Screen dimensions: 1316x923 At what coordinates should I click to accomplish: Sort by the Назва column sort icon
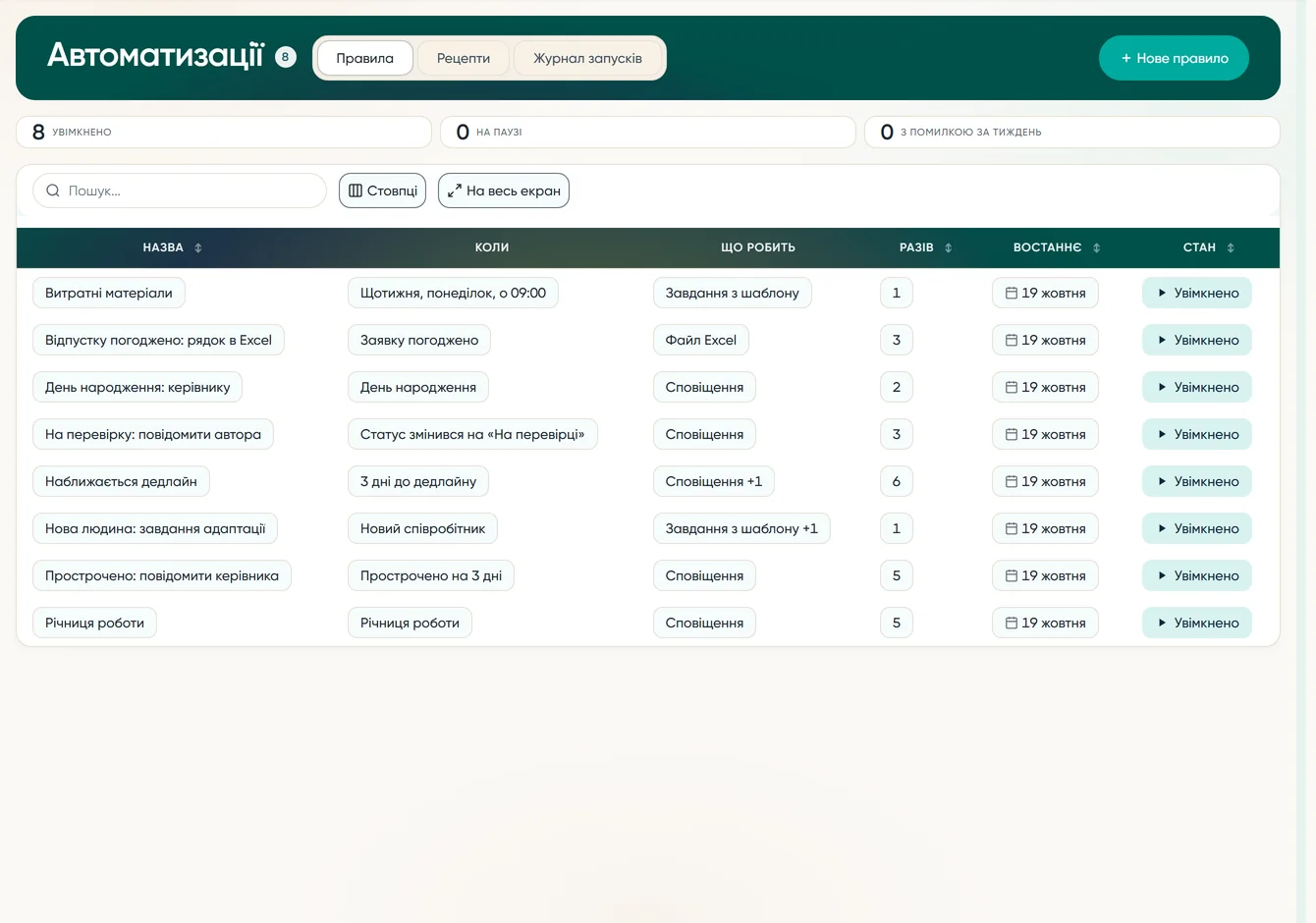198,248
